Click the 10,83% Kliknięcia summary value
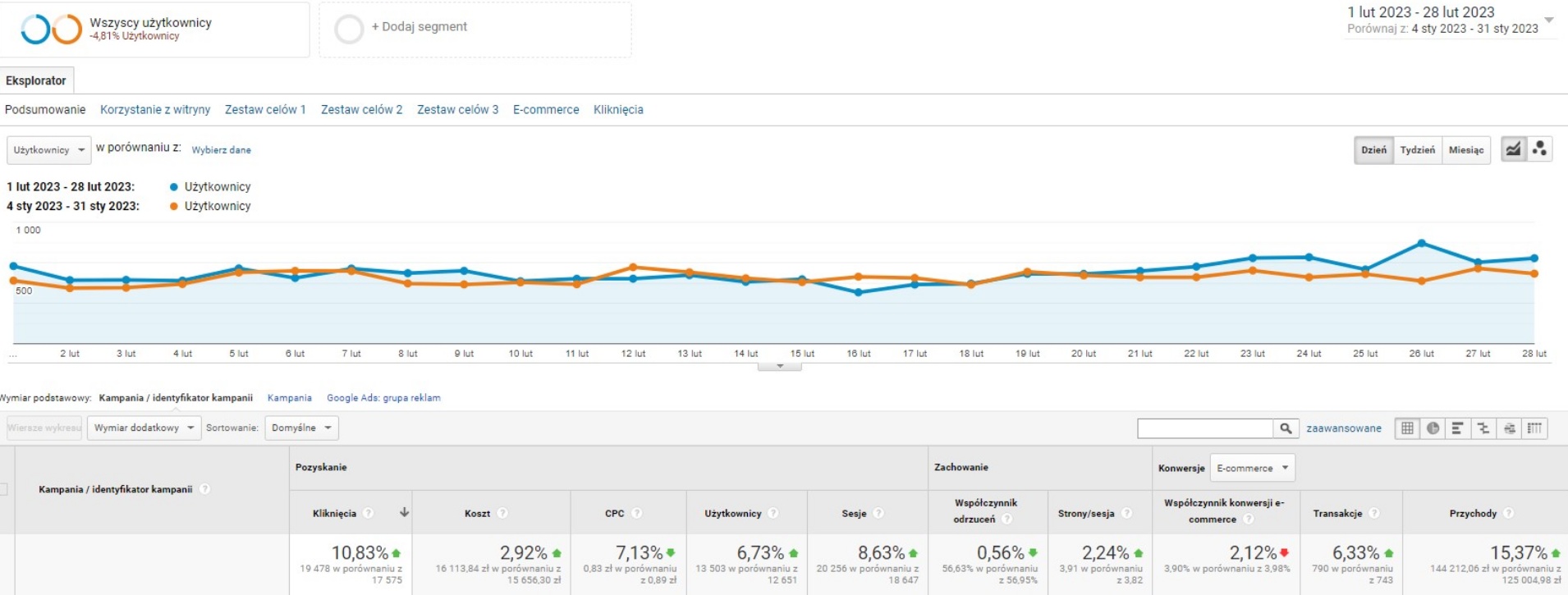1568x595 pixels. point(360,553)
